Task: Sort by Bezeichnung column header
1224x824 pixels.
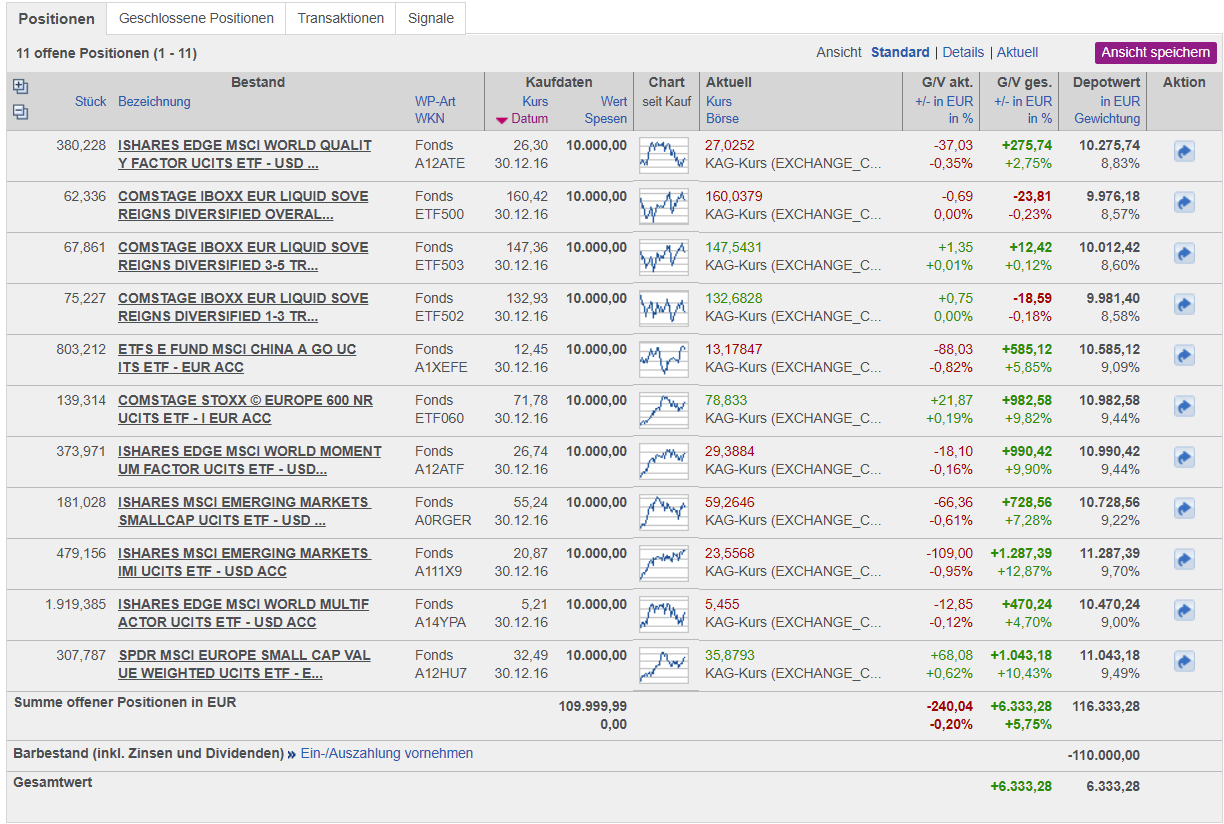Action: coord(154,101)
